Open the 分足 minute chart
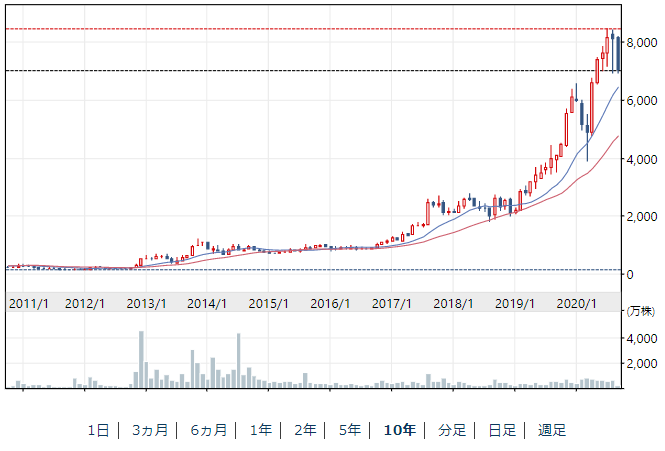Viewport: 665px width, 451px height. (452, 430)
